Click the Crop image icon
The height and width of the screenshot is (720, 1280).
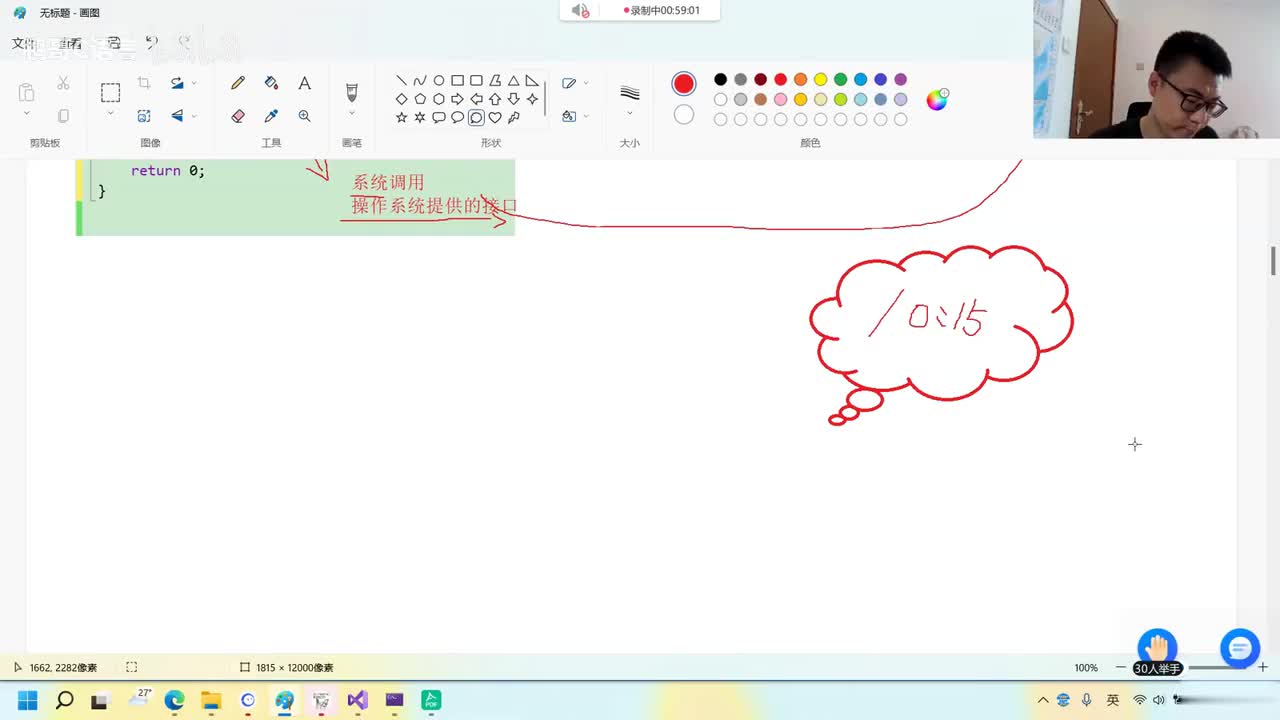click(x=144, y=83)
